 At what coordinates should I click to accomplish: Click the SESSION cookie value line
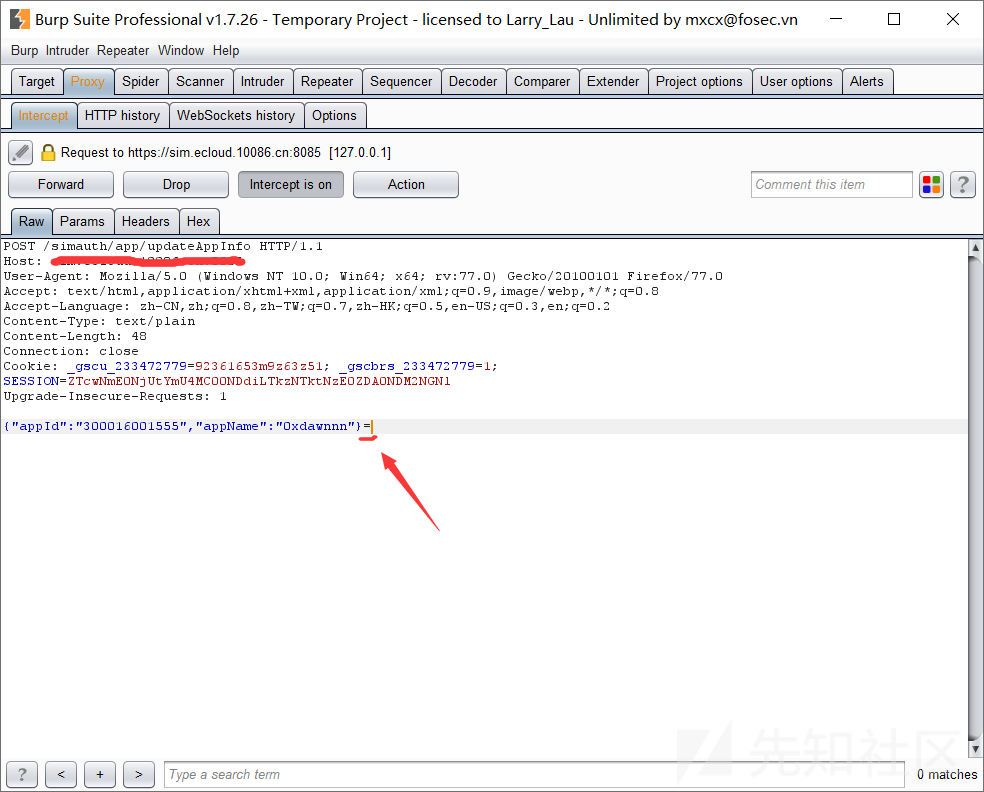tap(227, 381)
